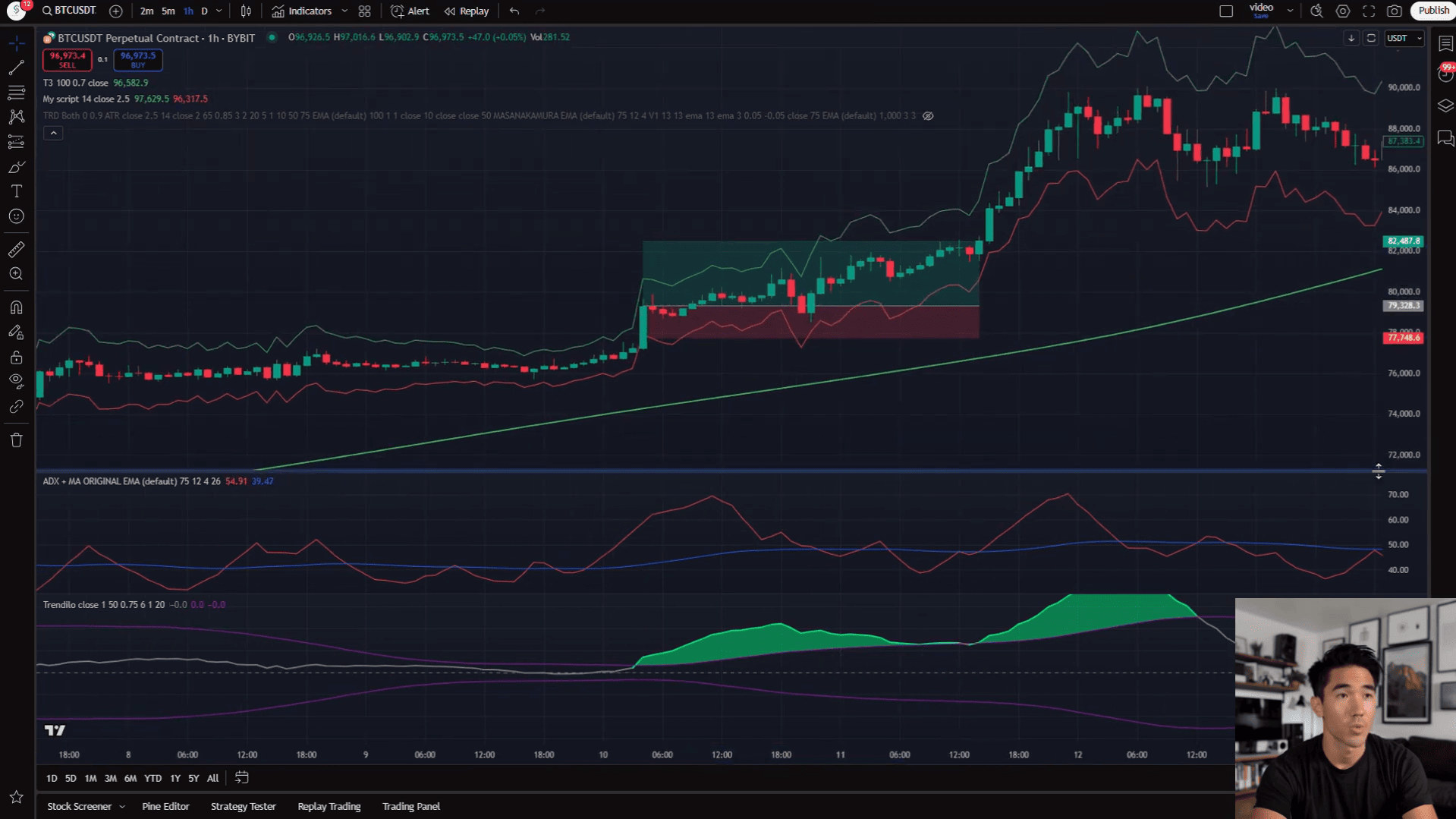Select the 1Y date range
The image size is (1456, 819).
click(x=175, y=778)
